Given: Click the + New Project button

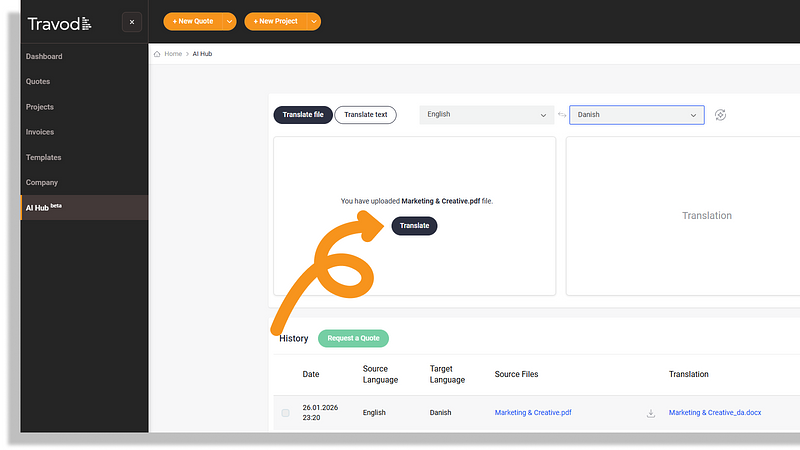Looking at the screenshot, I should [276, 21].
